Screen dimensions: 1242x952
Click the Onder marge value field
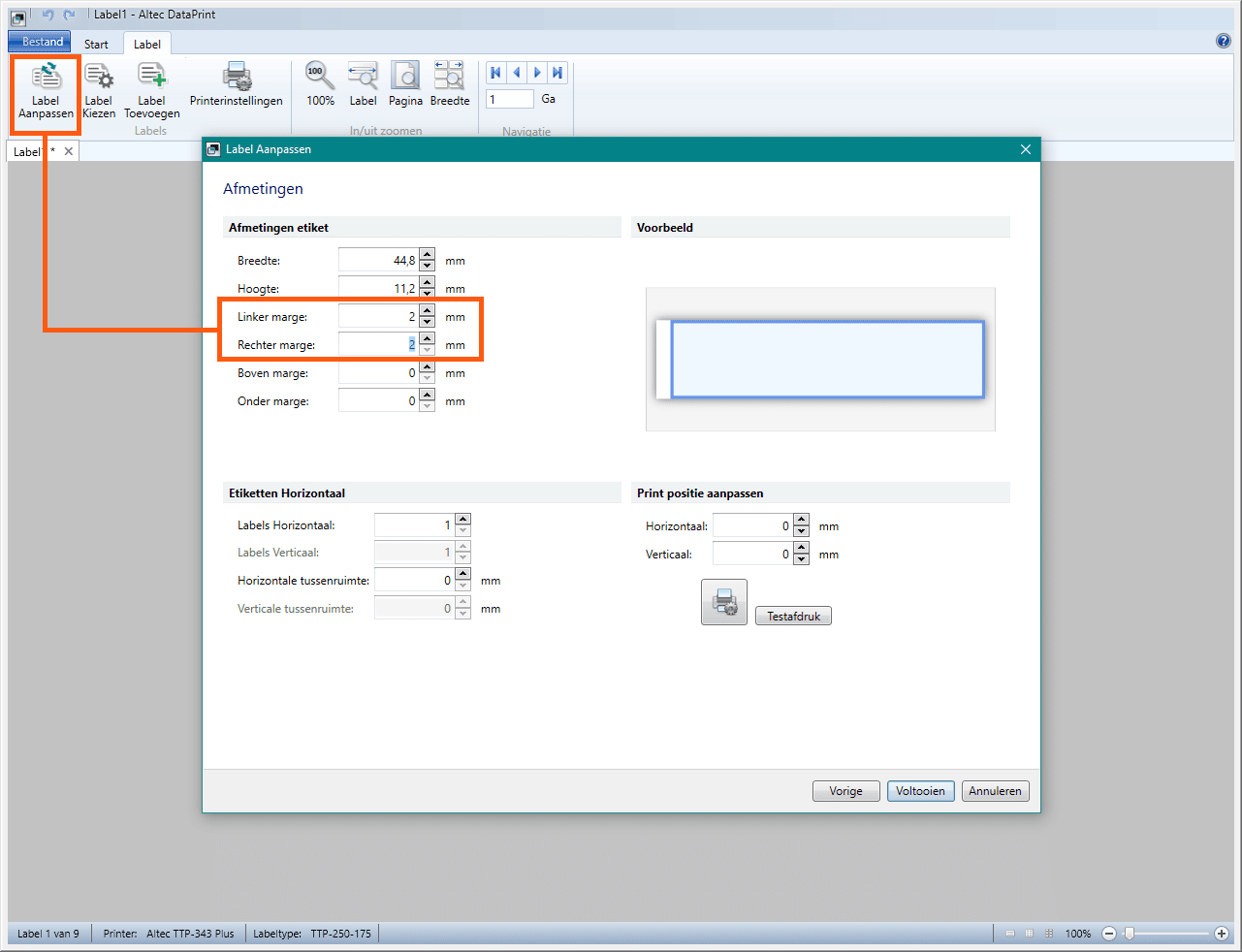pos(378,400)
